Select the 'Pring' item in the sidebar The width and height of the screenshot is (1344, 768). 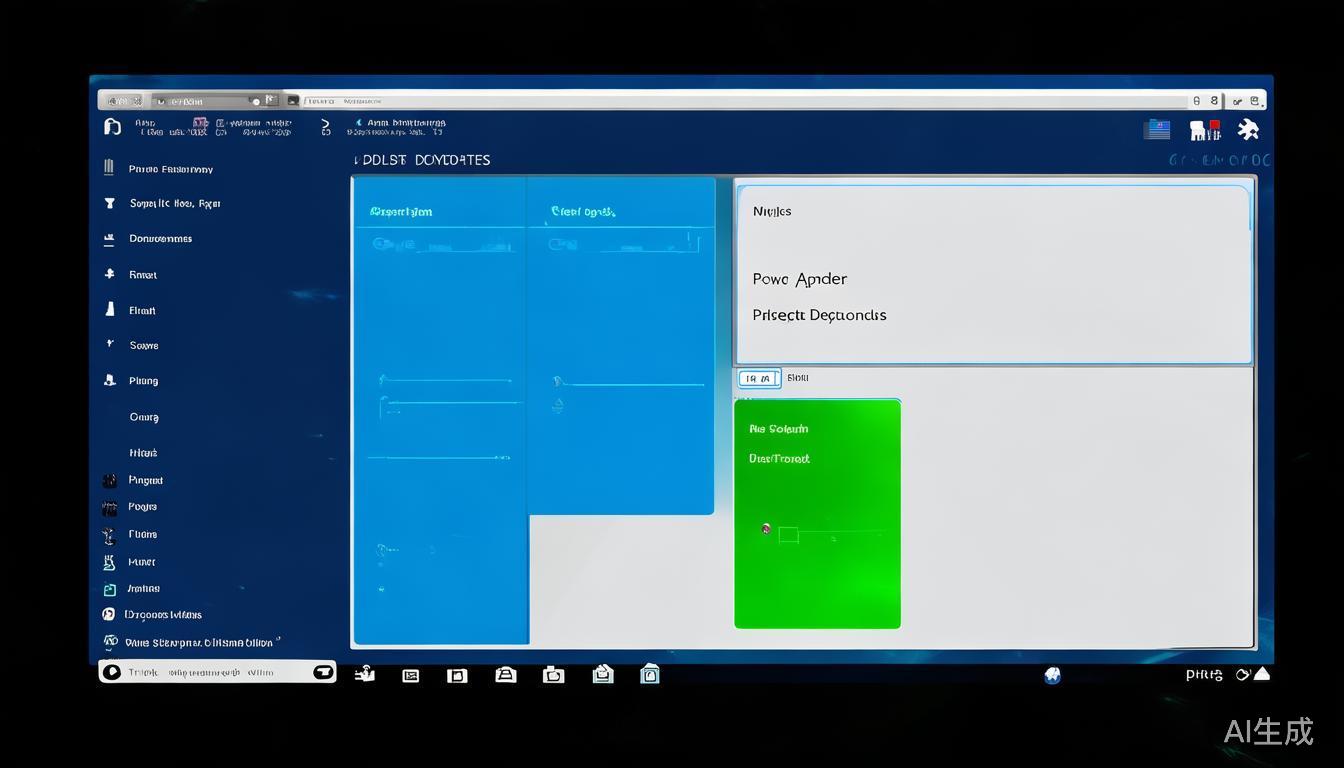pos(143,381)
